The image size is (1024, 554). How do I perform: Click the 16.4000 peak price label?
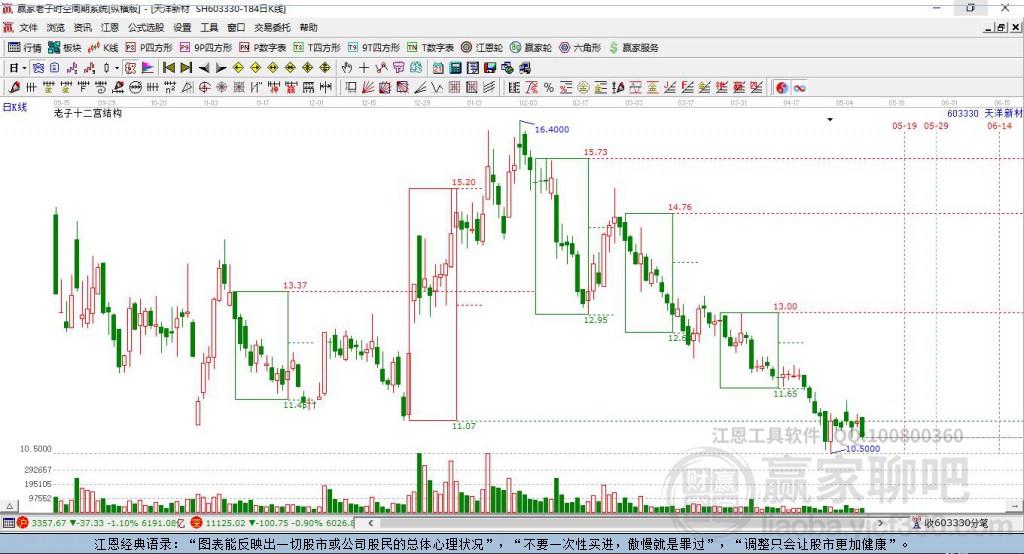coord(552,129)
